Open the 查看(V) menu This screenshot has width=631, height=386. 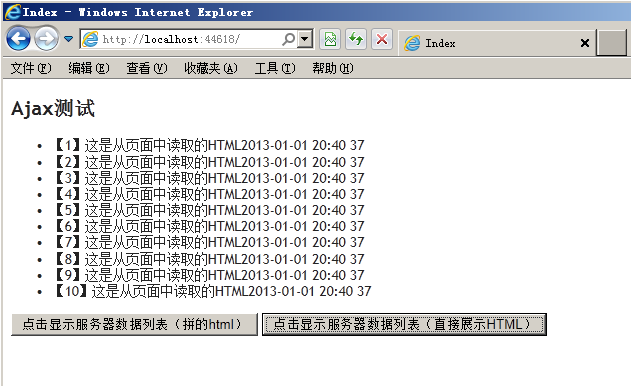click(x=146, y=68)
